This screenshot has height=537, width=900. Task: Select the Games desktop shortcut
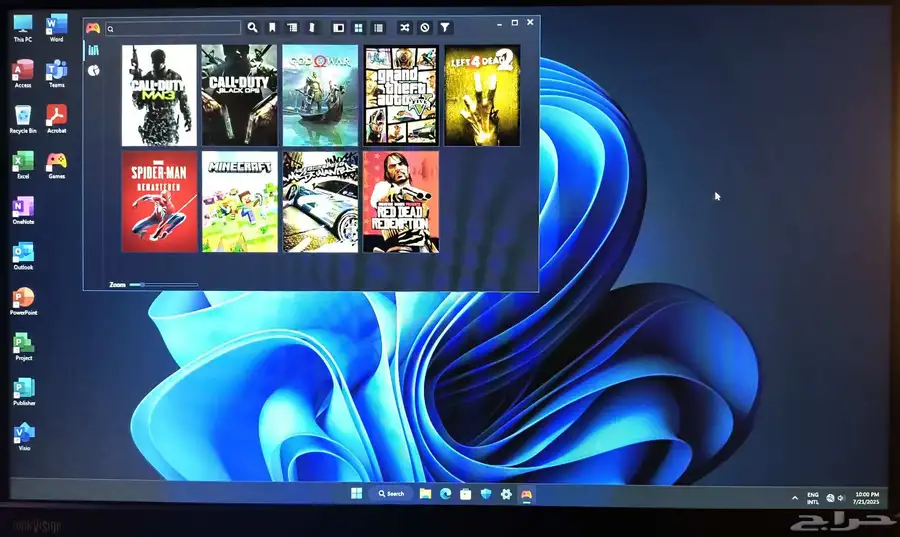[56, 165]
